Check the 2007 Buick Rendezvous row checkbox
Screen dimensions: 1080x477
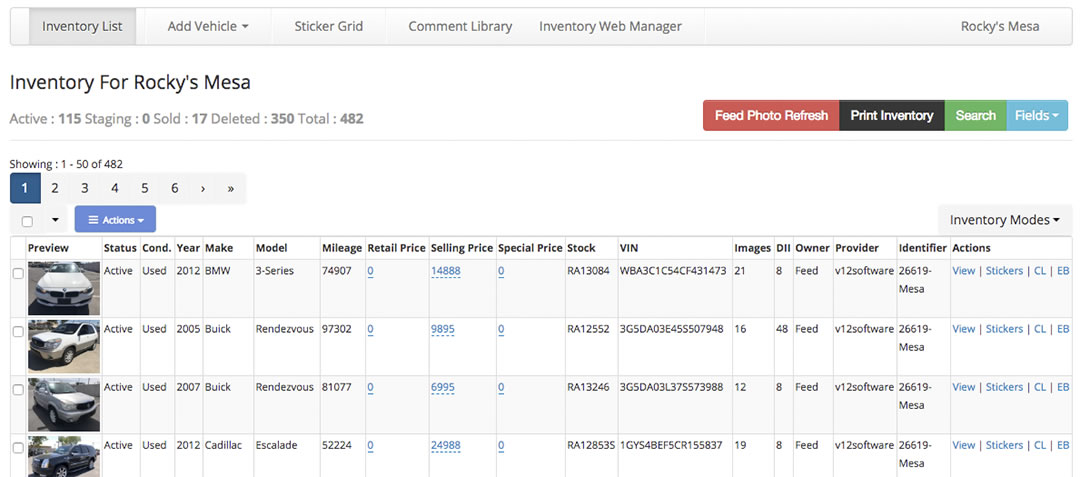[x=18, y=390]
